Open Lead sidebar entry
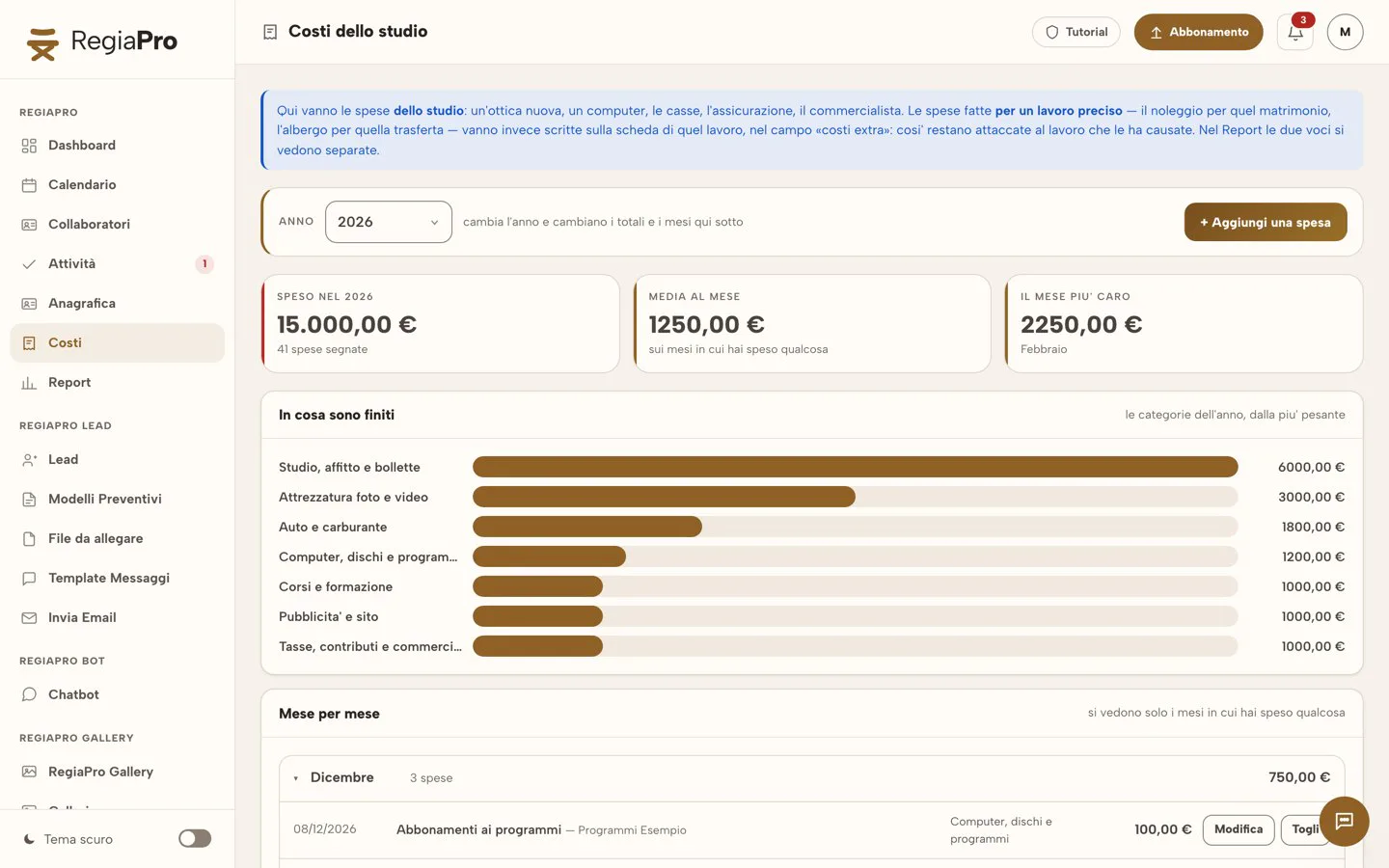 click(x=117, y=460)
